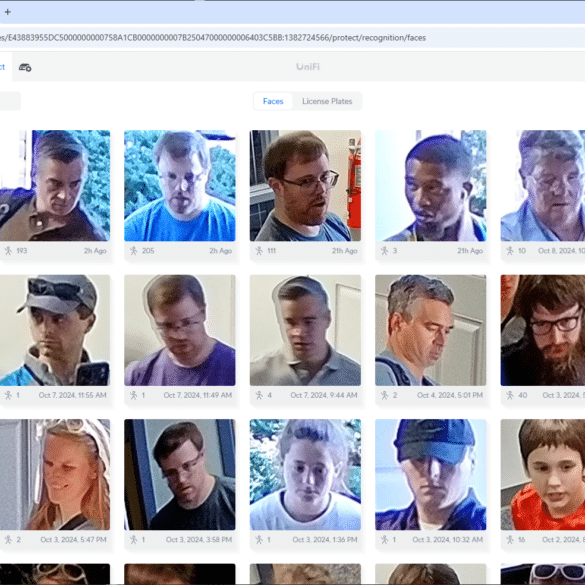Click the 21h Ago timestamp beside count 3
The height and width of the screenshot is (585, 585).
(470, 251)
